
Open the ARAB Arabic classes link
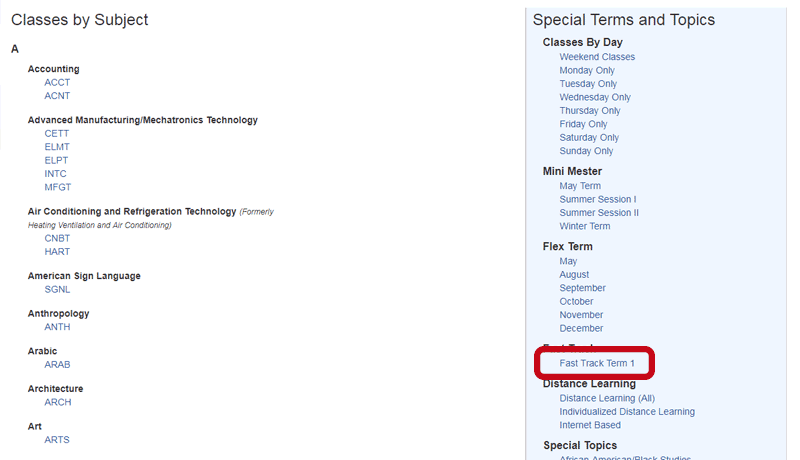(x=57, y=365)
